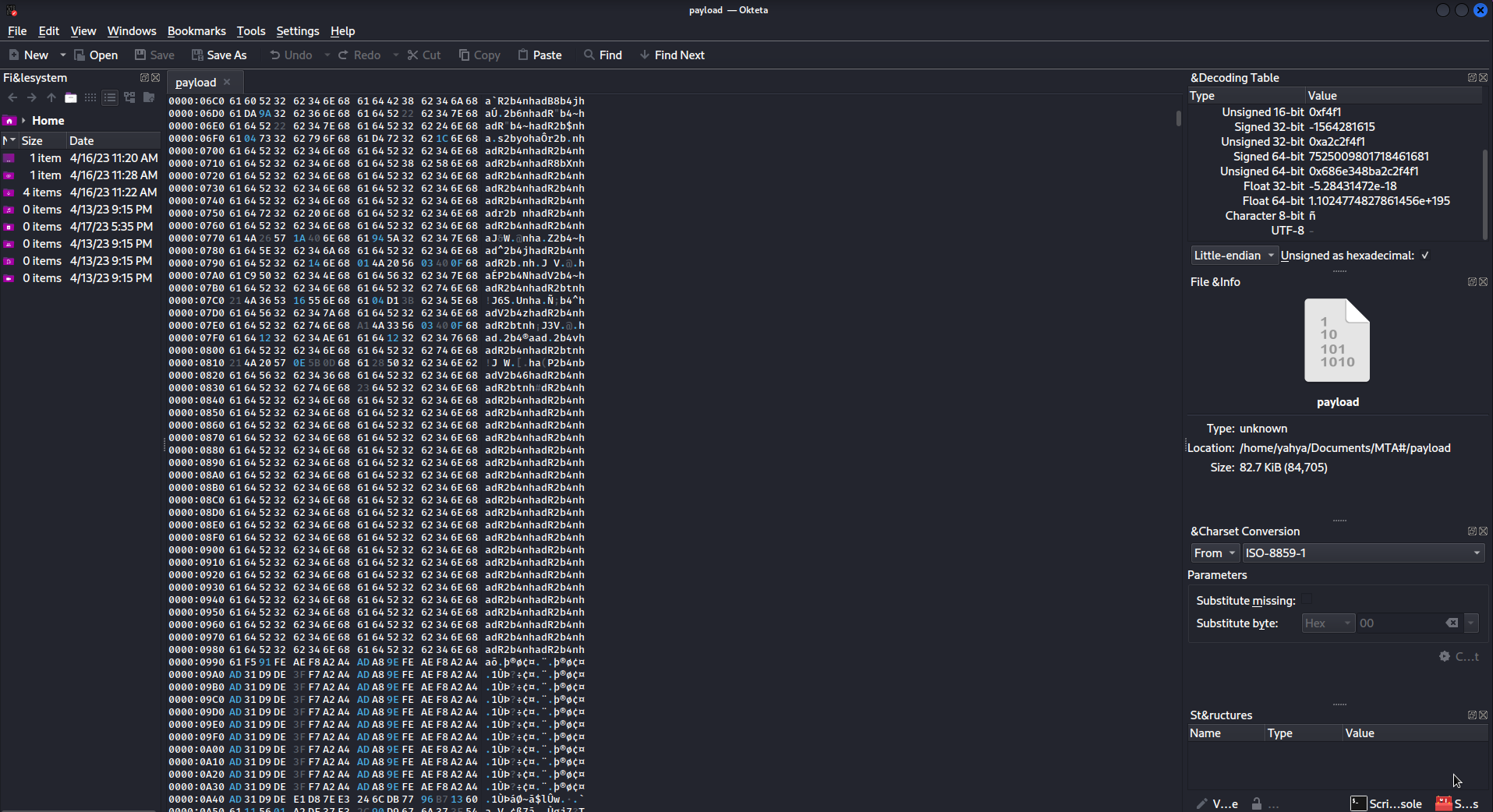The height and width of the screenshot is (812, 1493).
Task: Select the folder dated 4/16/23 11:20 AM
Action: [80, 158]
